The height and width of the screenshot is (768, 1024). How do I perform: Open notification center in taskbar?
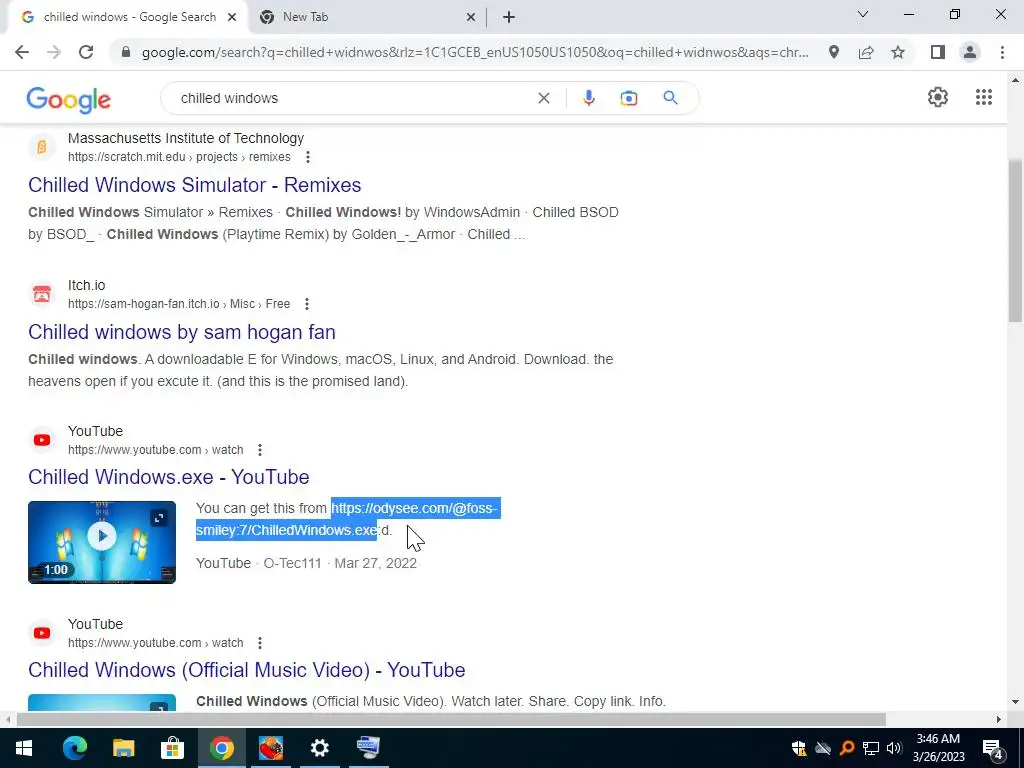(993, 748)
